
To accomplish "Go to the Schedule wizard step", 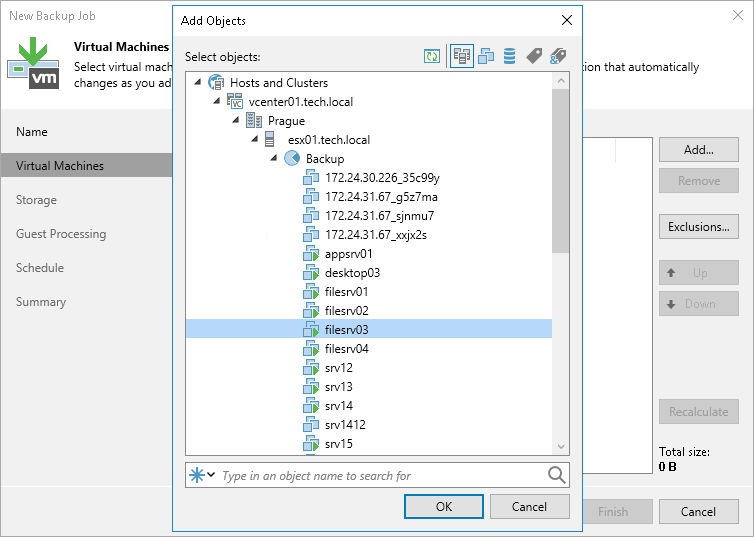I will tap(40, 268).
